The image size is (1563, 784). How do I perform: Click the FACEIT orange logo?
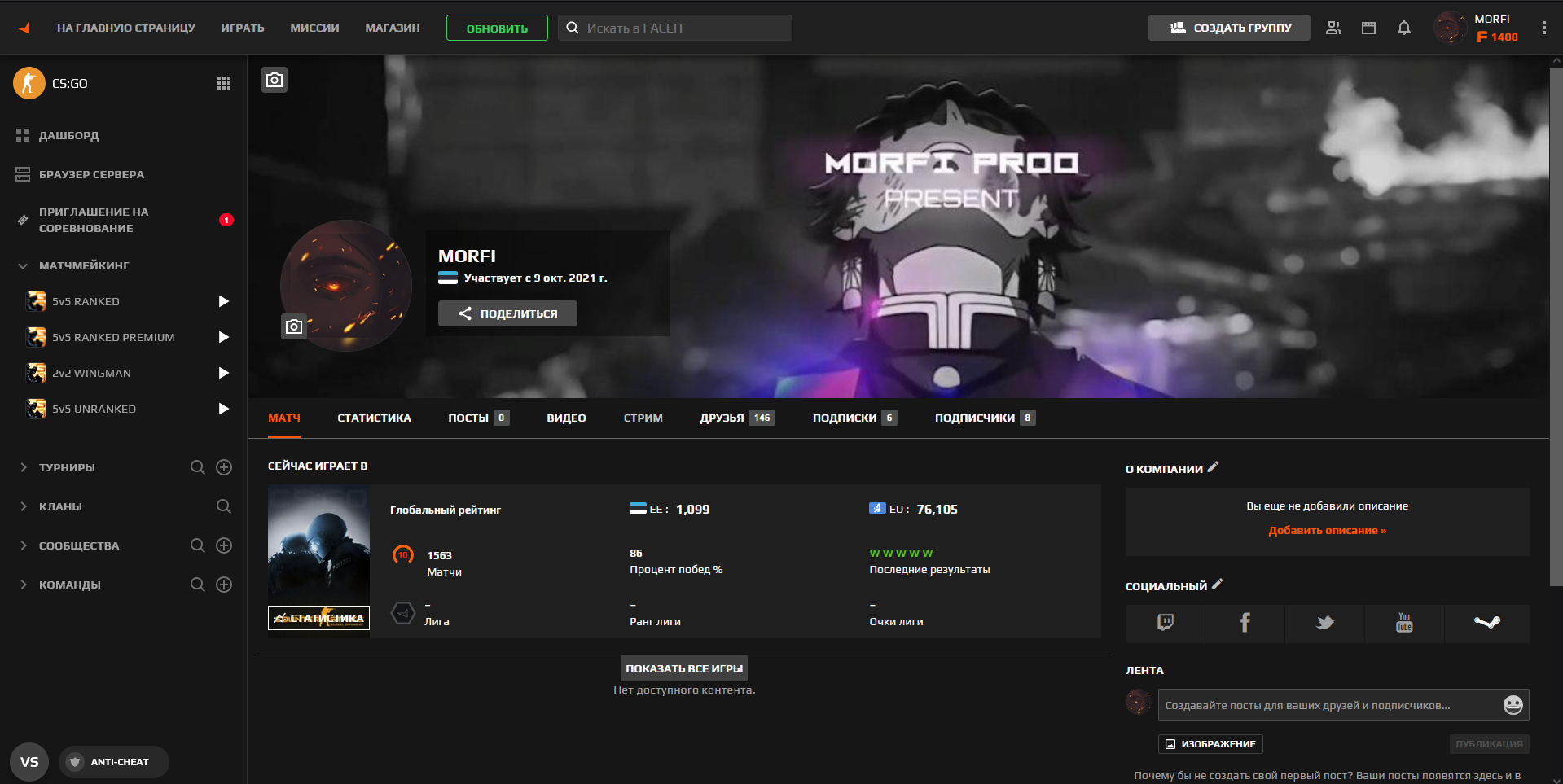pyautogui.click(x=23, y=28)
